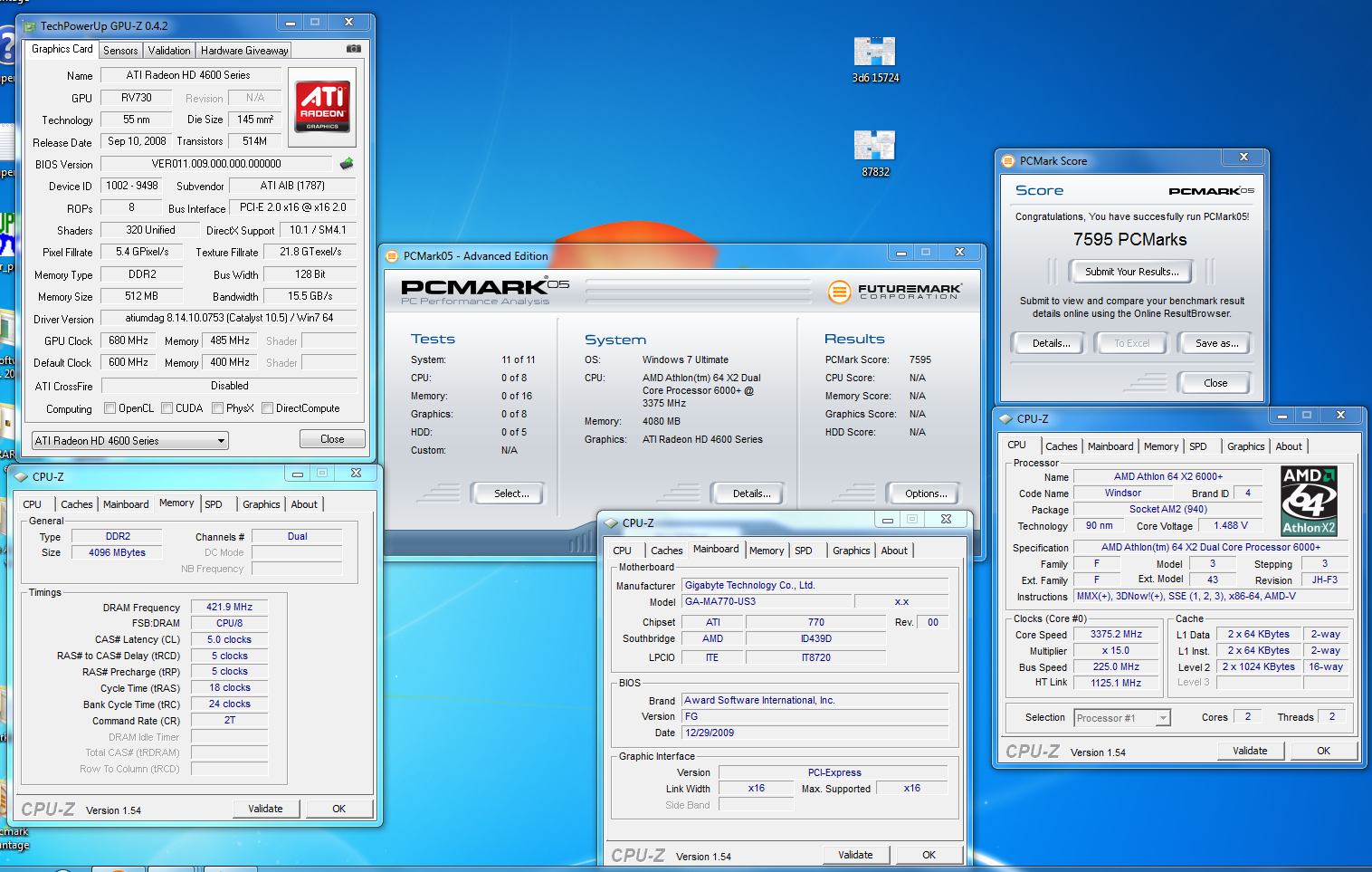Open the '87832' desktop file icon
Image resolution: width=1372 pixels, height=872 pixels.
pos(875,153)
